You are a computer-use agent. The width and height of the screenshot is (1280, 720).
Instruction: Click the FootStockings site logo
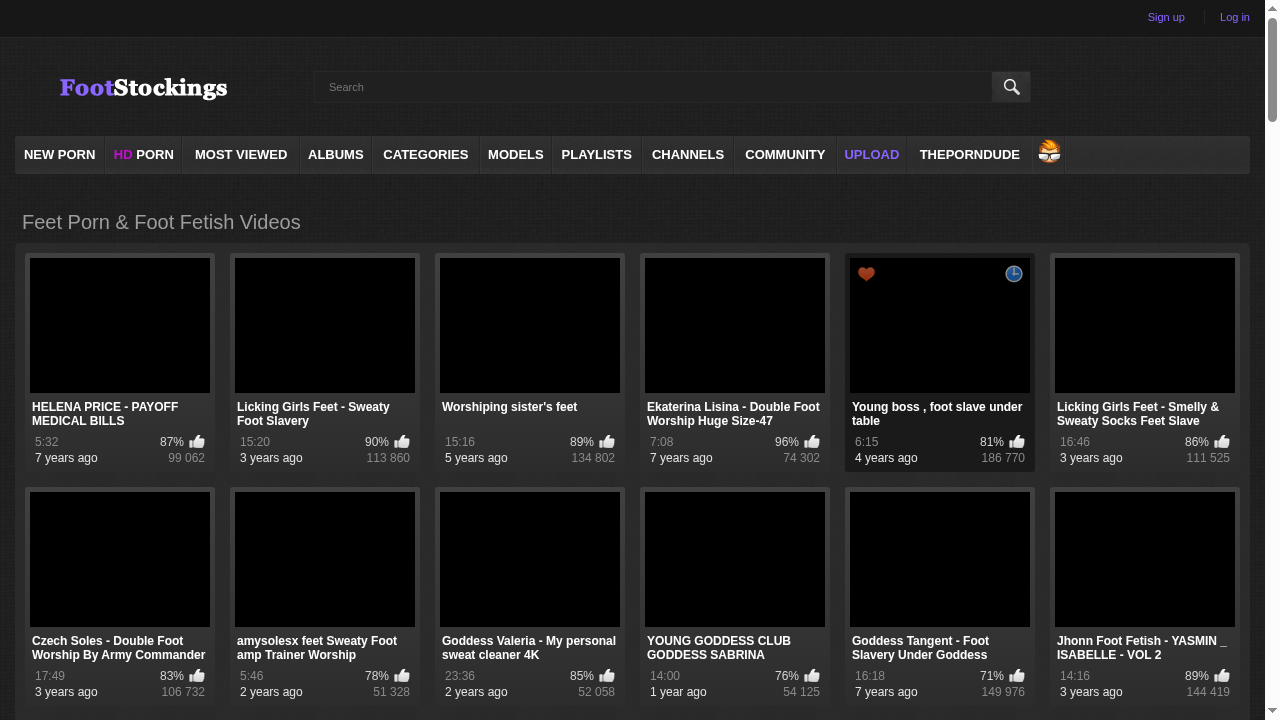tap(143, 88)
